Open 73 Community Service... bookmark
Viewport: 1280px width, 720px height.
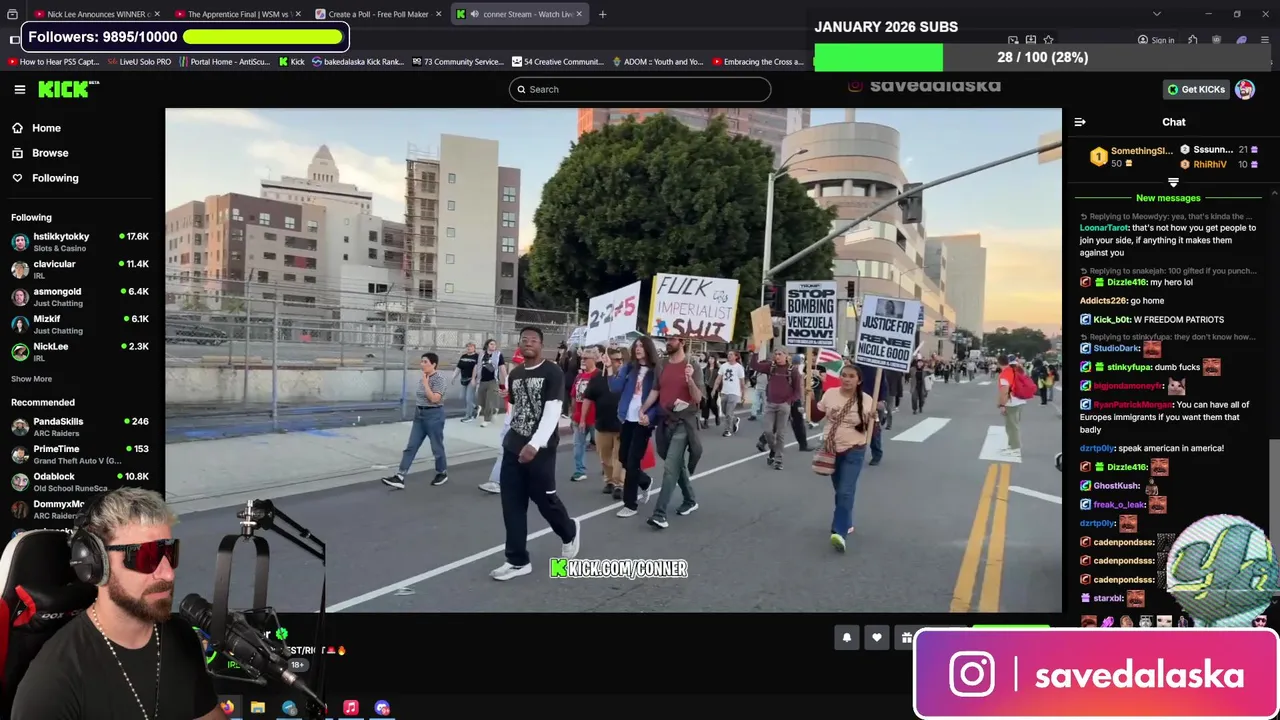[x=457, y=62]
